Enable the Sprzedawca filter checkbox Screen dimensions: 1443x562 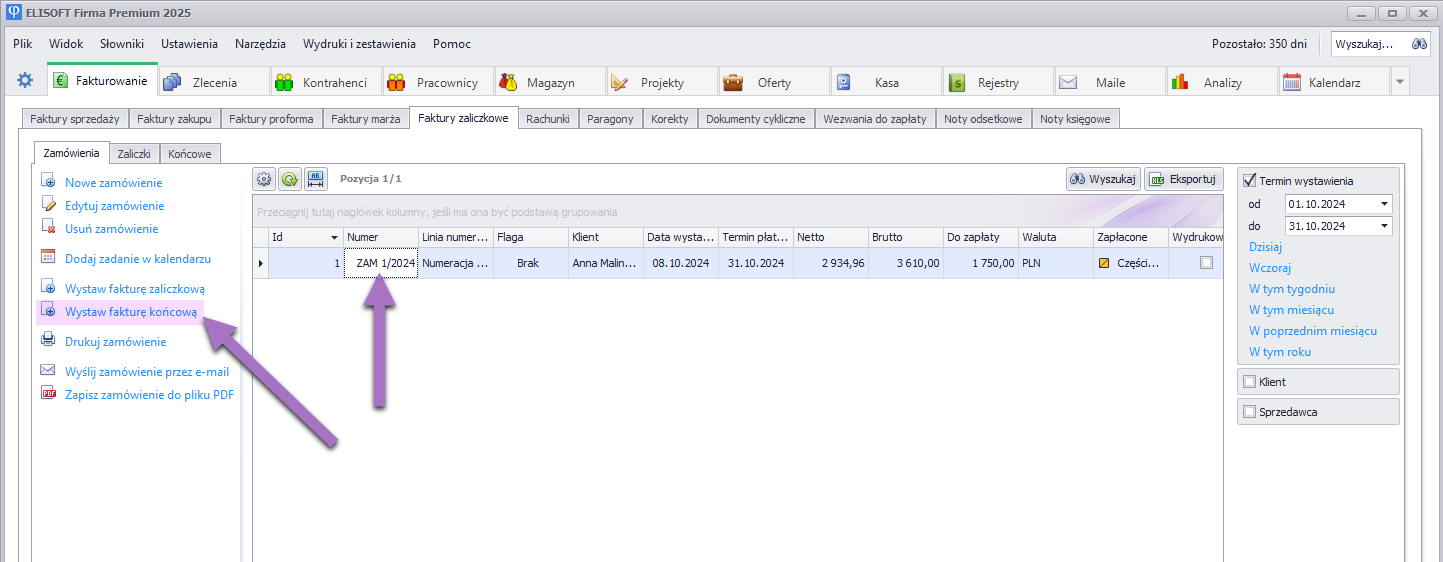coord(1249,411)
